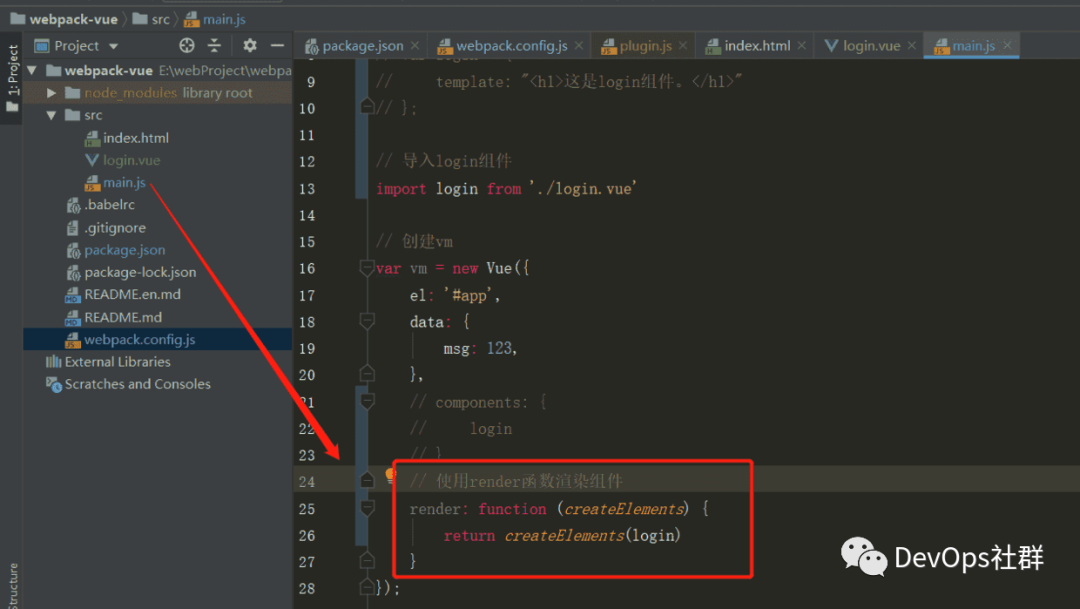Viewport: 1080px width, 609px height.
Task: Click the fold marker at line 10
Action: tap(367, 107)
